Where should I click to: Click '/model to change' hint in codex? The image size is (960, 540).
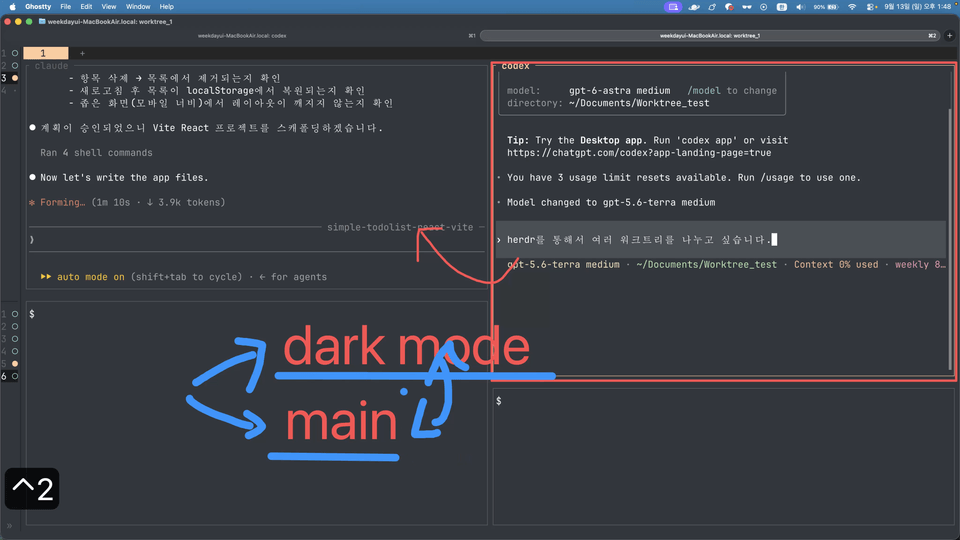click(x=732, y=91)
